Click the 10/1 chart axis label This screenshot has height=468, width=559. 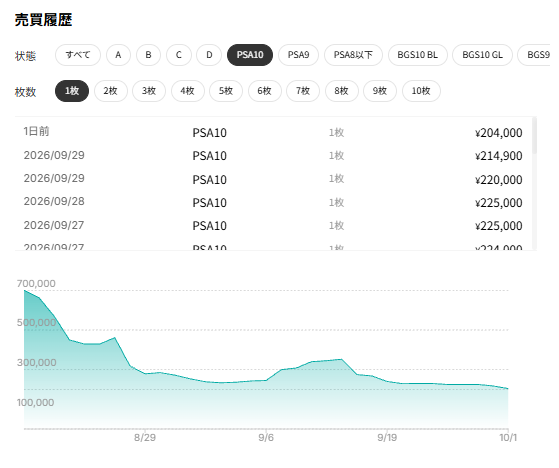[x=508, y=438]
